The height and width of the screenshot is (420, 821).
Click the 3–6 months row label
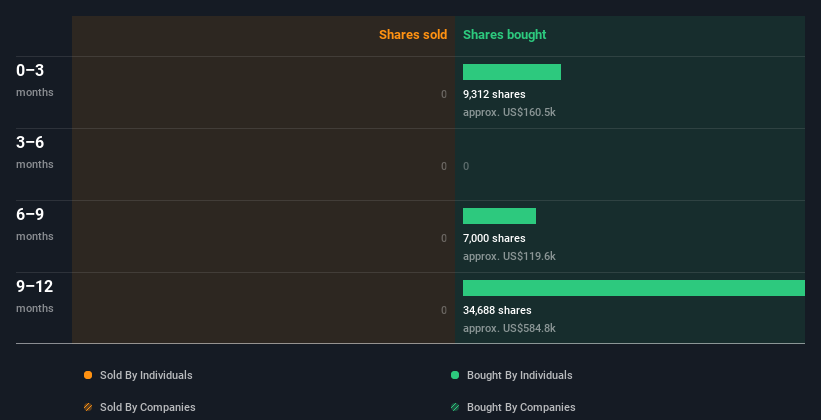(x=35, y=152)
